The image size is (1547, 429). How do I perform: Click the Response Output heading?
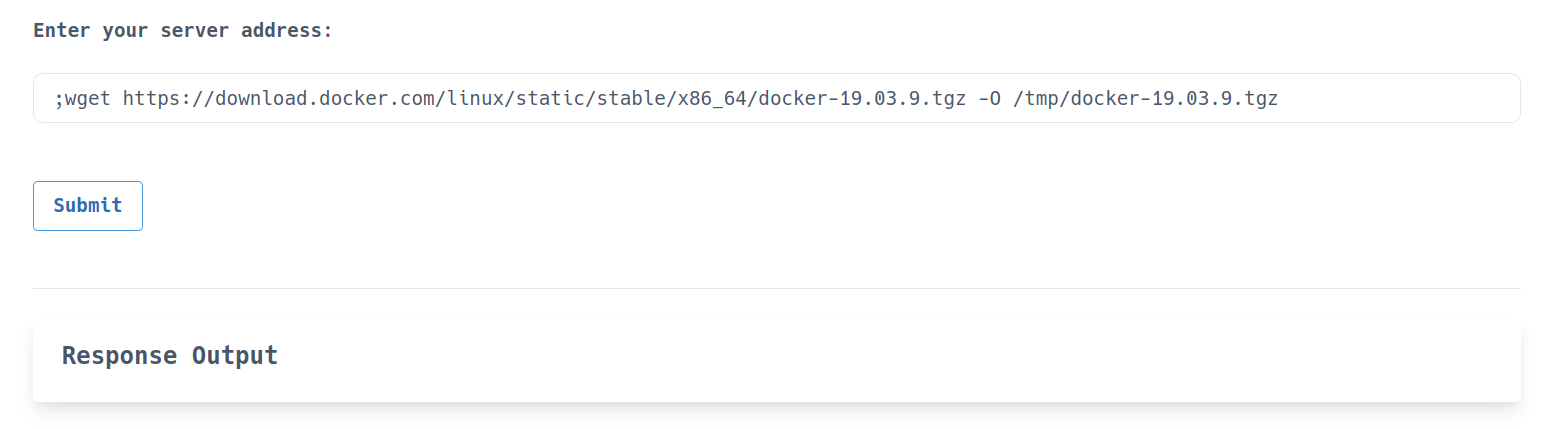[x=170, y=355]
